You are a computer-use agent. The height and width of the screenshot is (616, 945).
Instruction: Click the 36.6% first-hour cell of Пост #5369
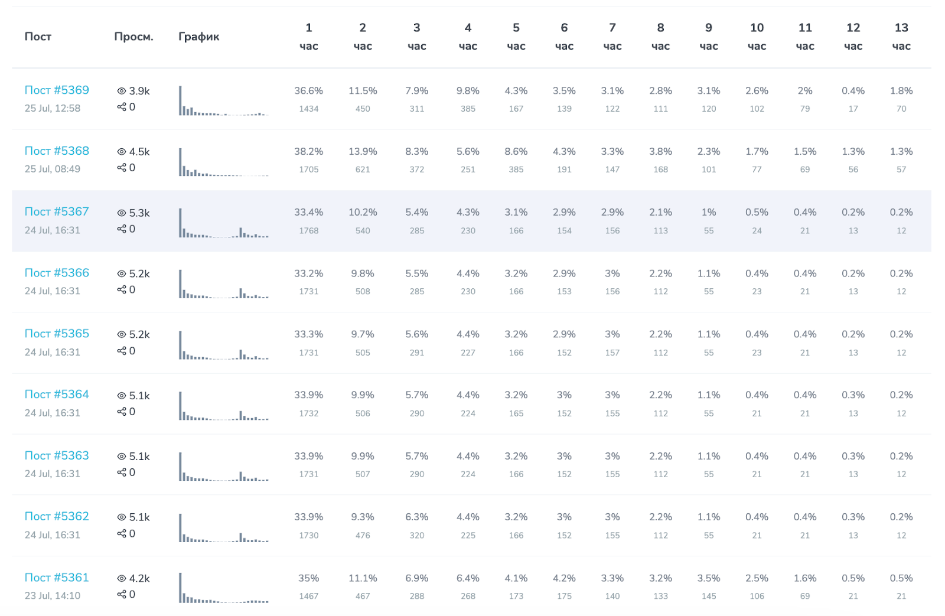[309, 91]
